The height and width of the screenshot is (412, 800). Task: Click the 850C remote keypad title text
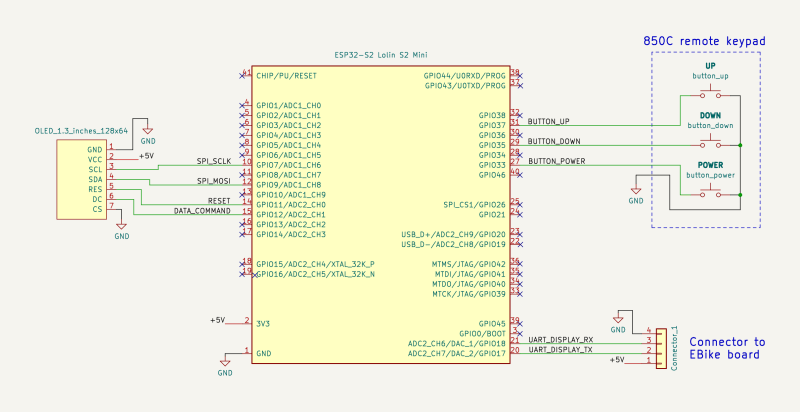[704, 41]
